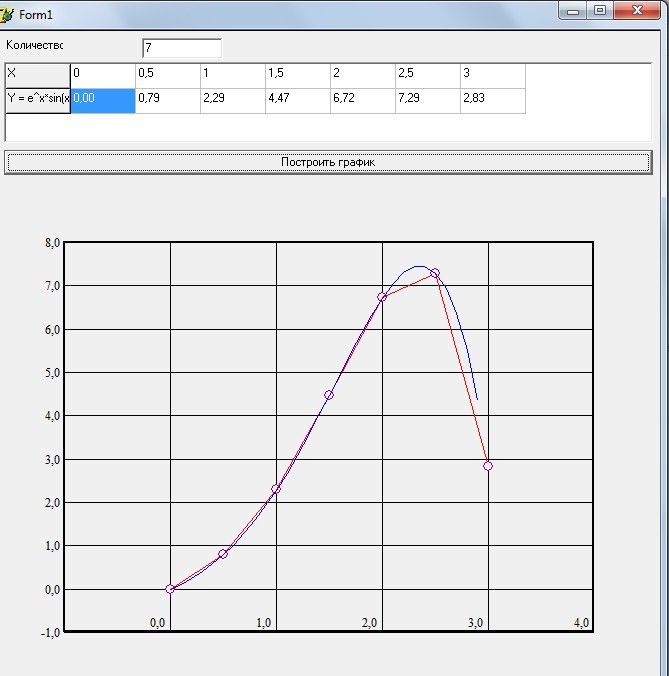Select Y cell with value 4,47
This screenshot has width=669, height=676.
(x=298, y=101)
